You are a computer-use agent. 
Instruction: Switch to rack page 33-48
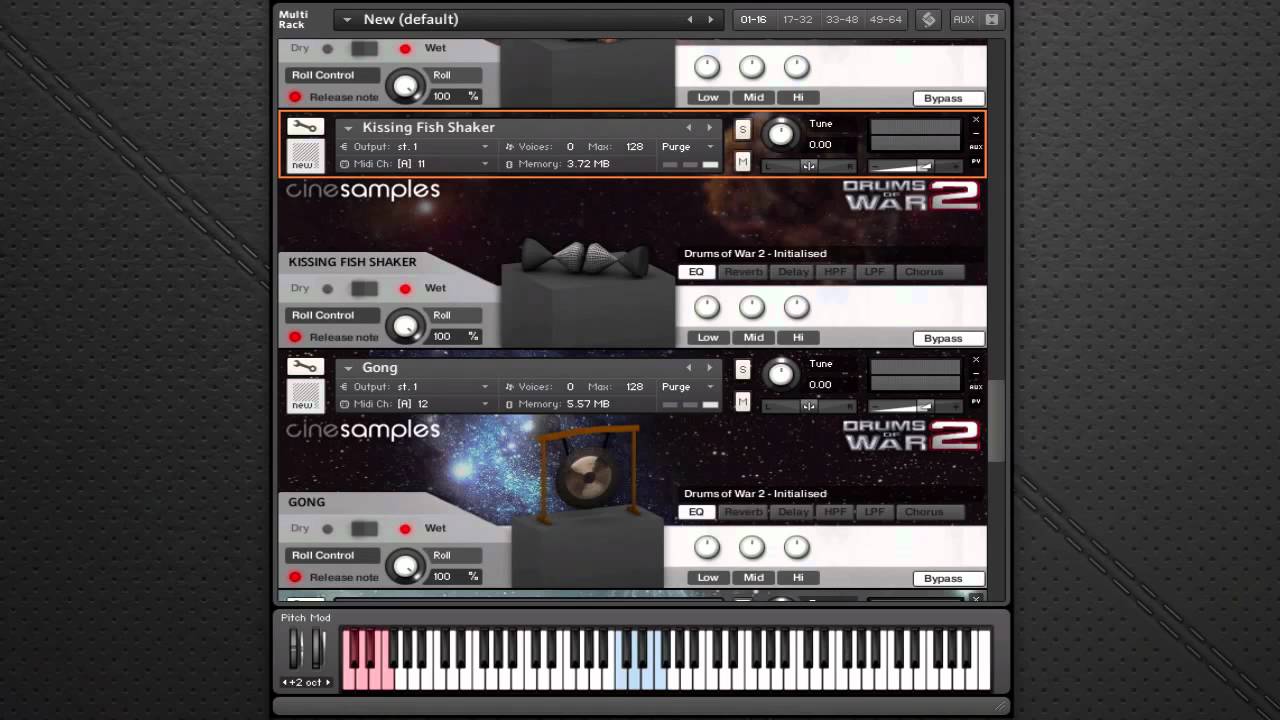pos(842,19)
